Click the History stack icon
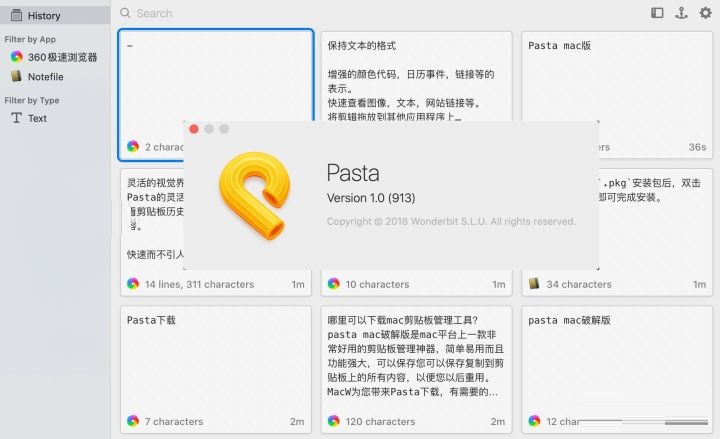This screenshot has height=439, width=720. [x=17, y=16]
